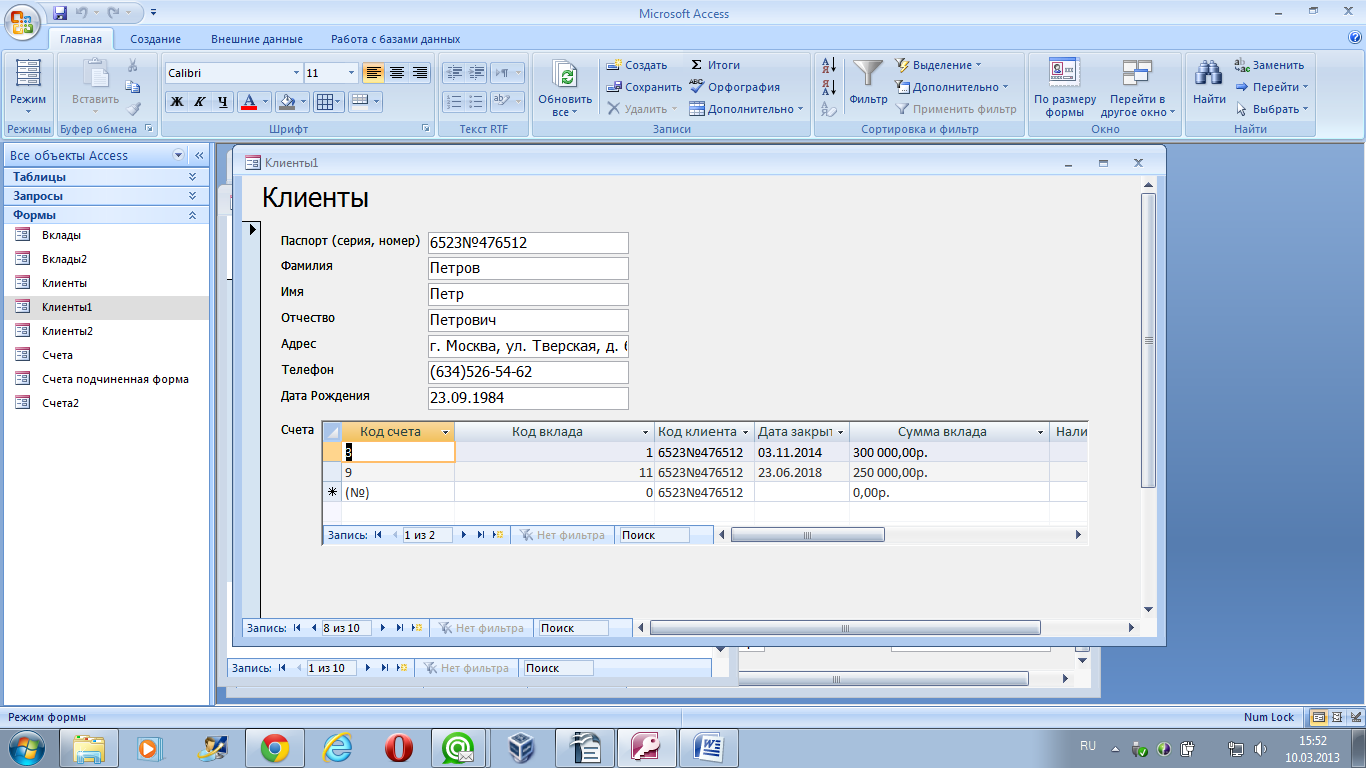Click the Help question mark icon
The height and width of the screenshot is (768, 1366).
coord(1355,38)
